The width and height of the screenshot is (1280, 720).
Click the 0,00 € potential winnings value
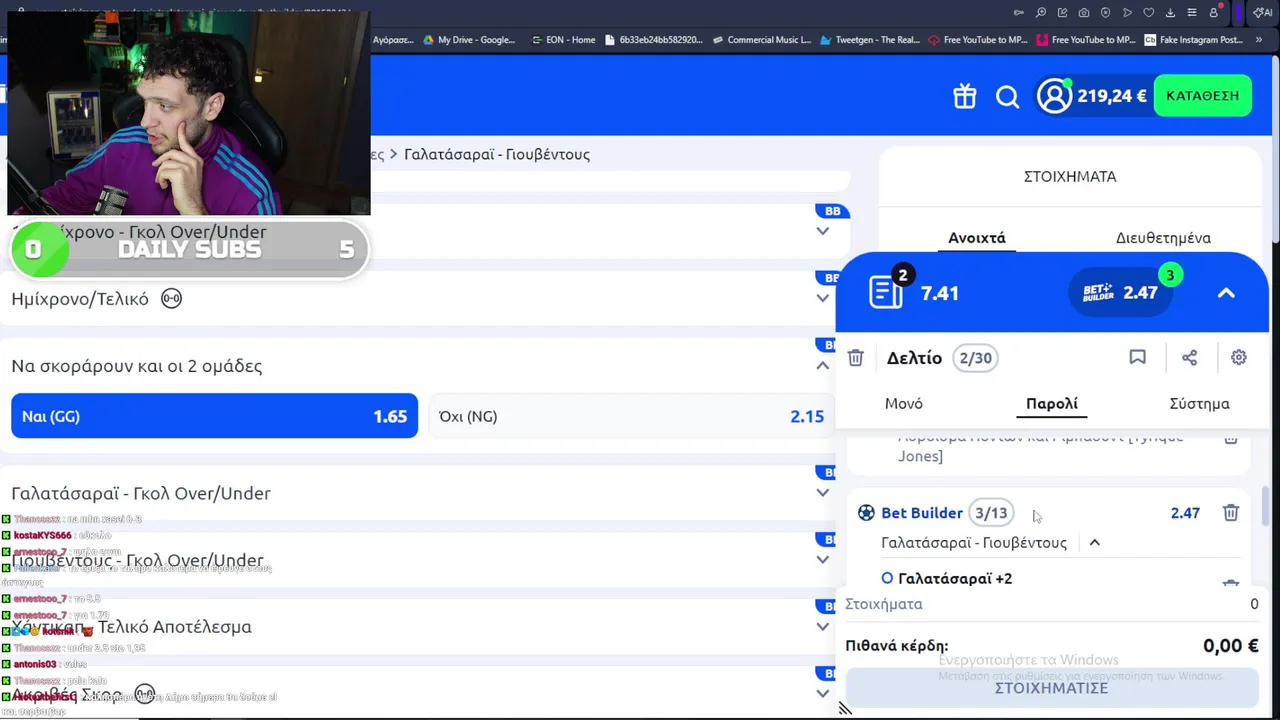coord(1231,646)
